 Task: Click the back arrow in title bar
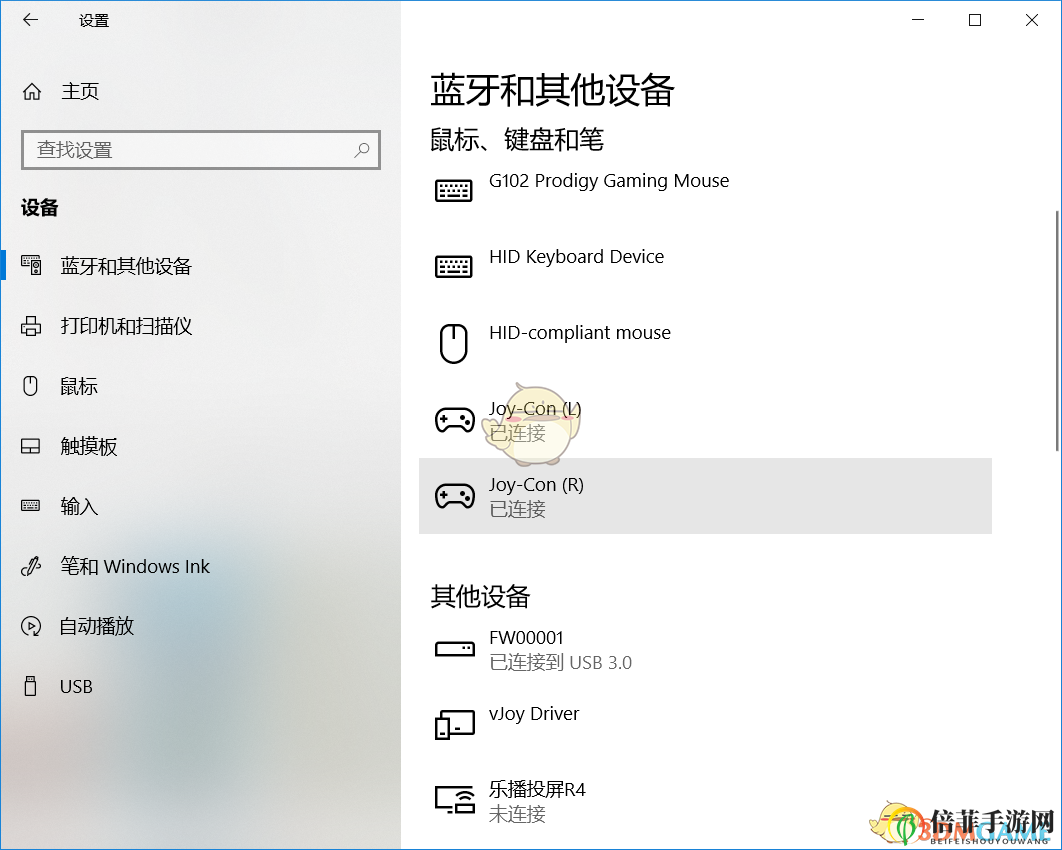30,20
